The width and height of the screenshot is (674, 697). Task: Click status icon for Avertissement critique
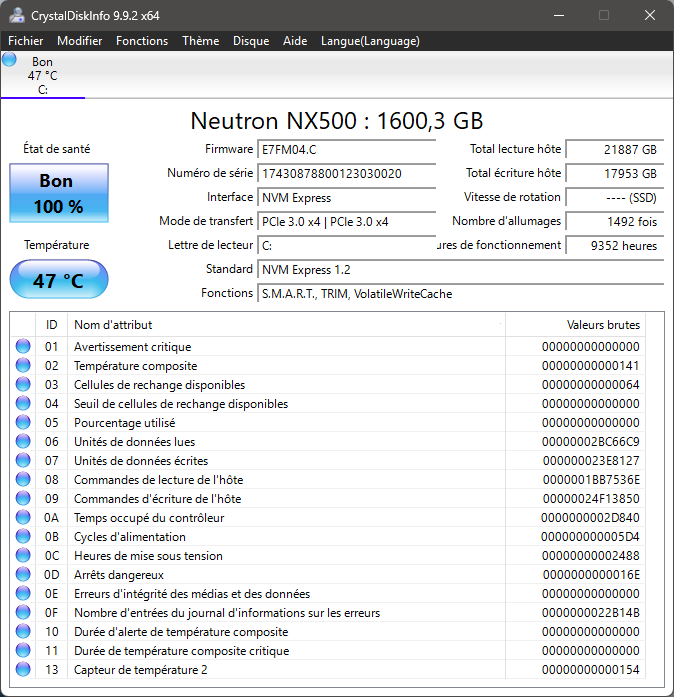[23, 346]
